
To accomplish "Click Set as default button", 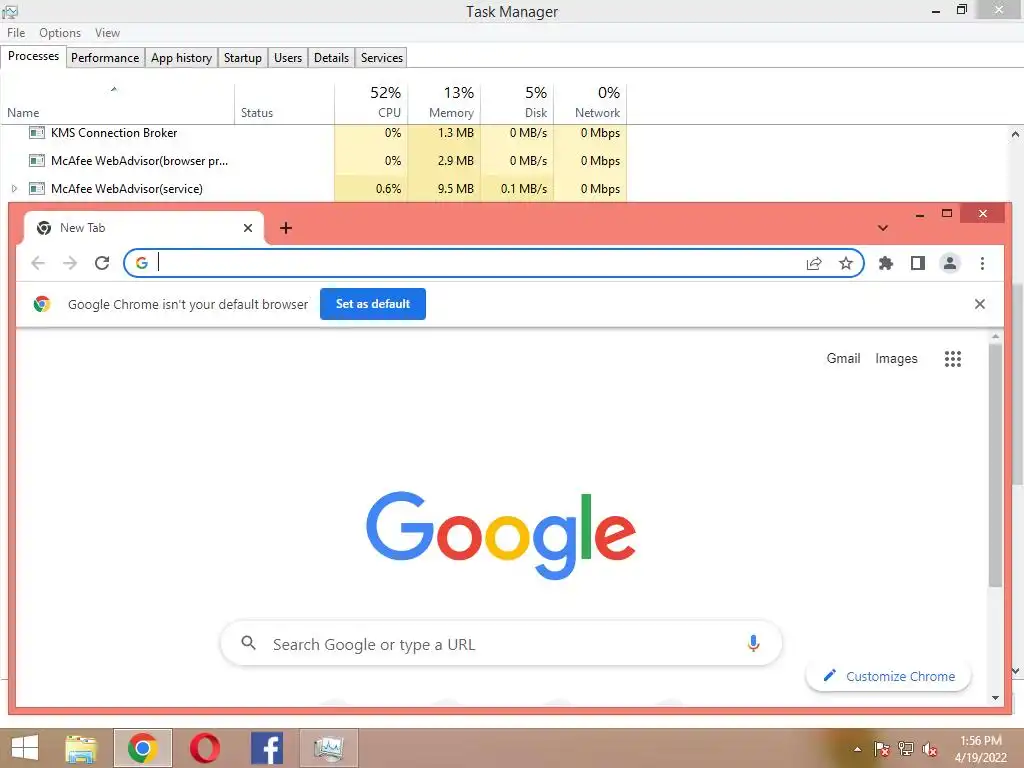I will click(x=373, y=304).
